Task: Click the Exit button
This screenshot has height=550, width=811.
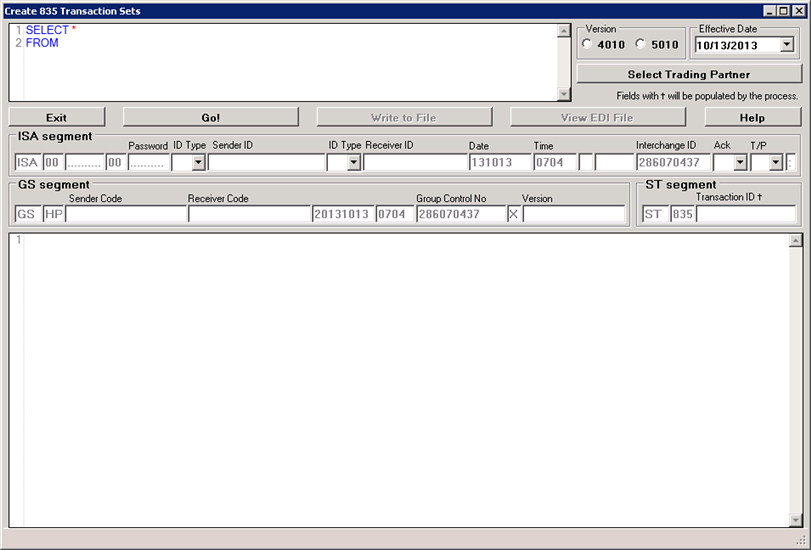Action: 56,117
